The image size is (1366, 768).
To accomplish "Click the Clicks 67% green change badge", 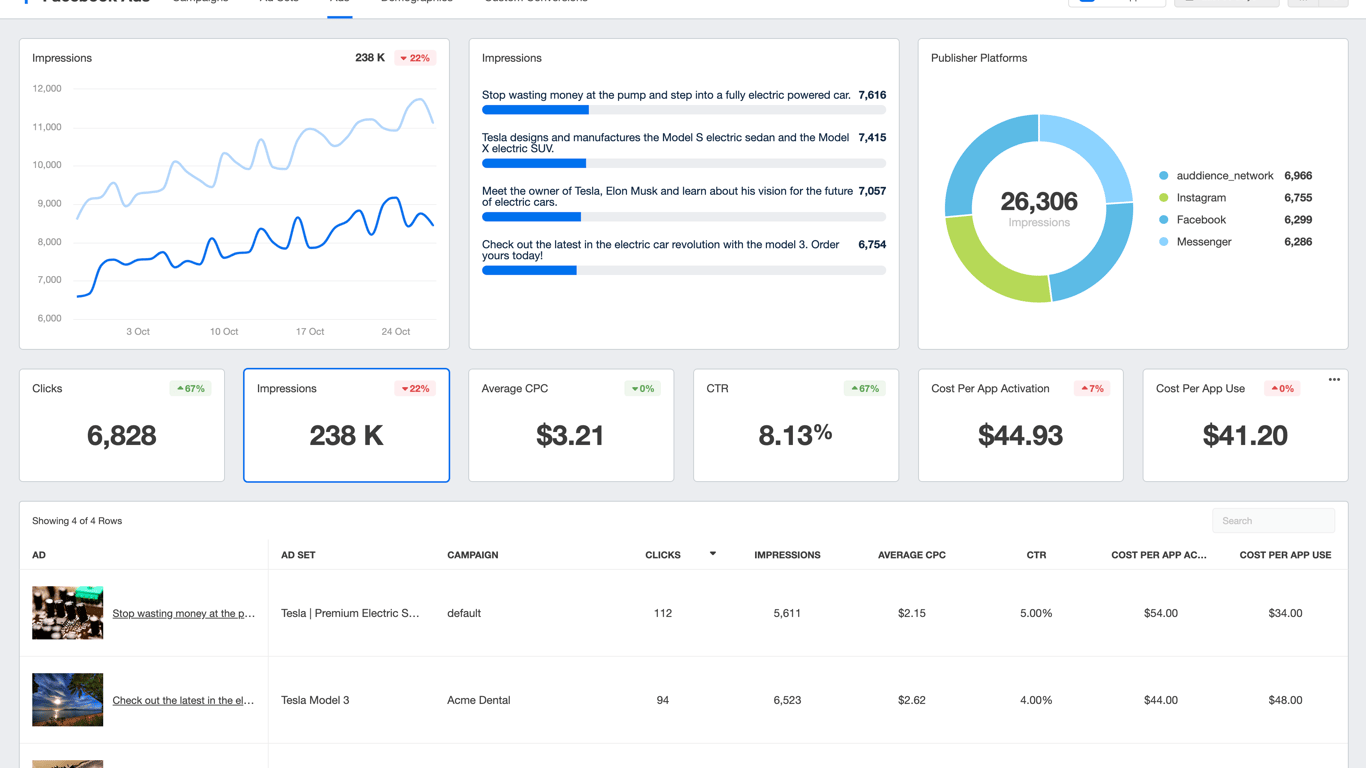I will coord(190,388).
